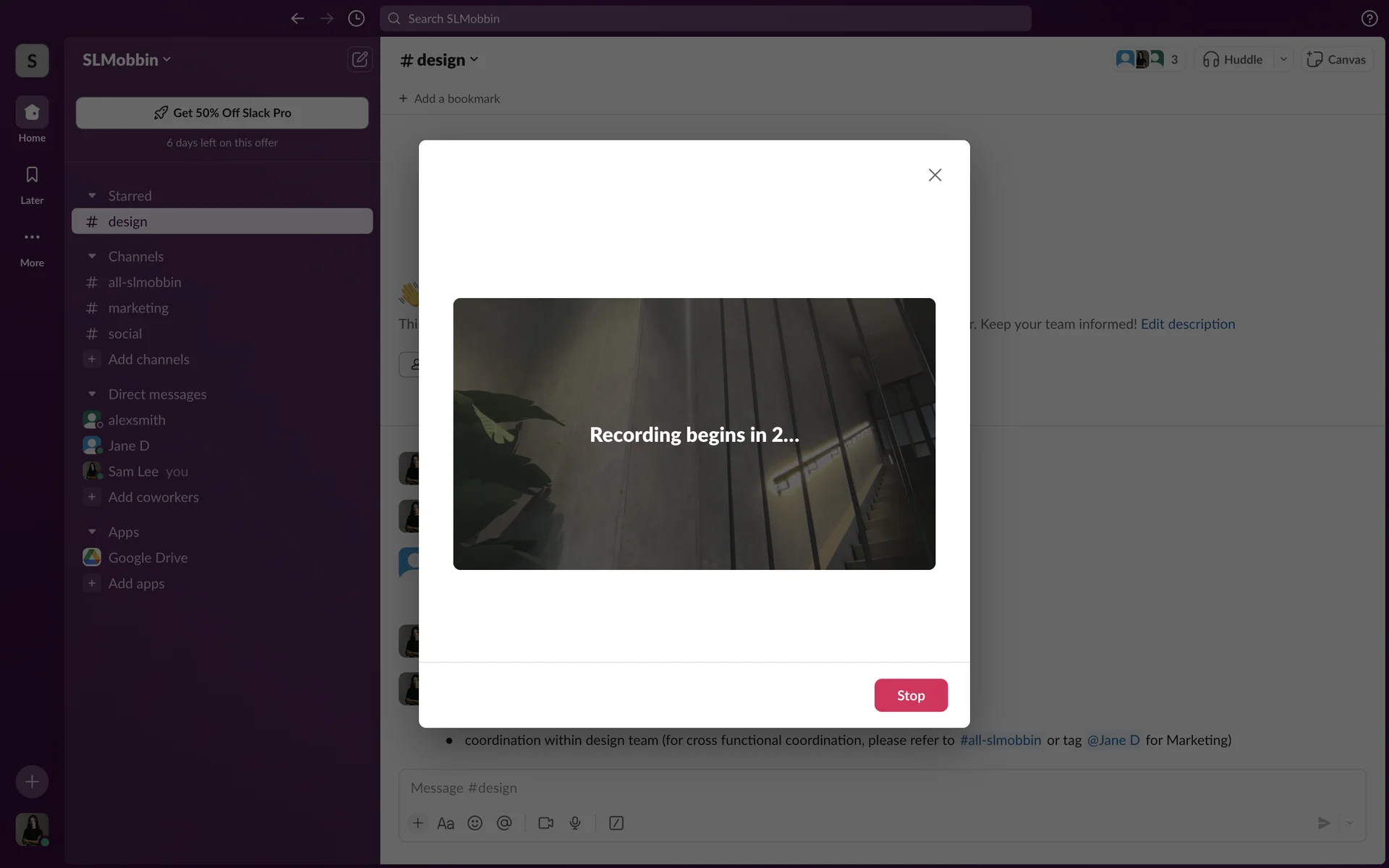Image resolution: width=1389 pixels, height=868 pixels.
Task: Collapse the Starred section
Action: [x=92, y=196]
